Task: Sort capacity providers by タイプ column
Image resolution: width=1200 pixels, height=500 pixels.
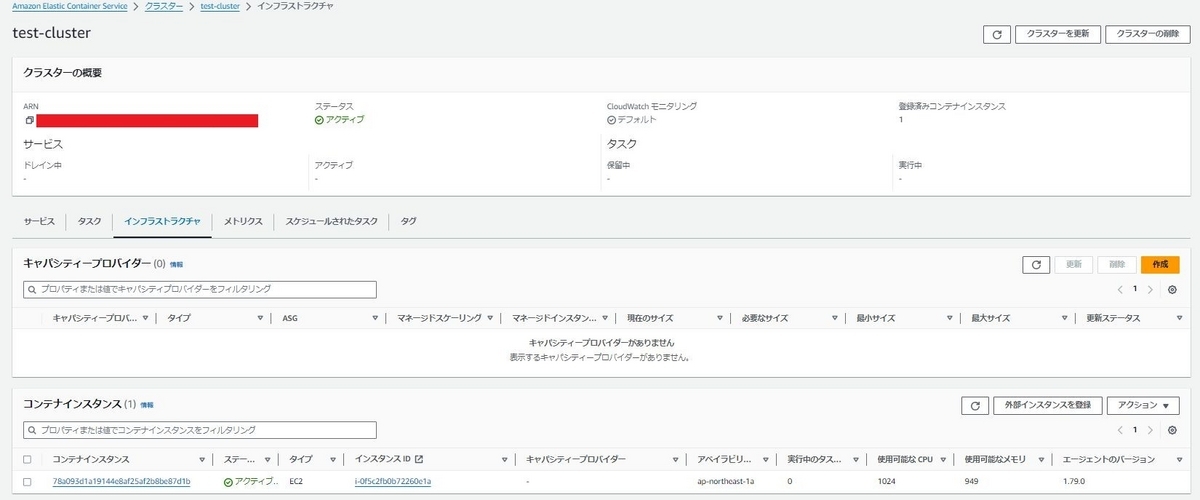Action: (x=260, y=318)
